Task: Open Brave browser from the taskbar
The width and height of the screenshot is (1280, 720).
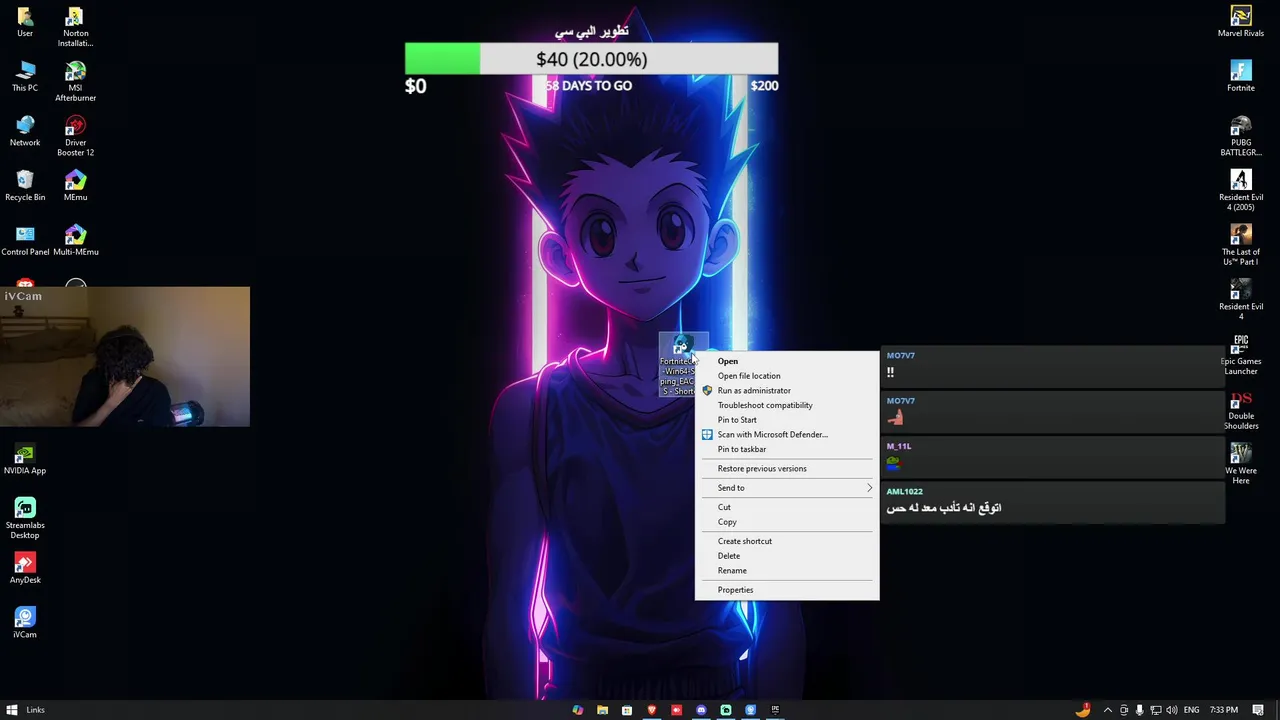Action: point(652,710)
